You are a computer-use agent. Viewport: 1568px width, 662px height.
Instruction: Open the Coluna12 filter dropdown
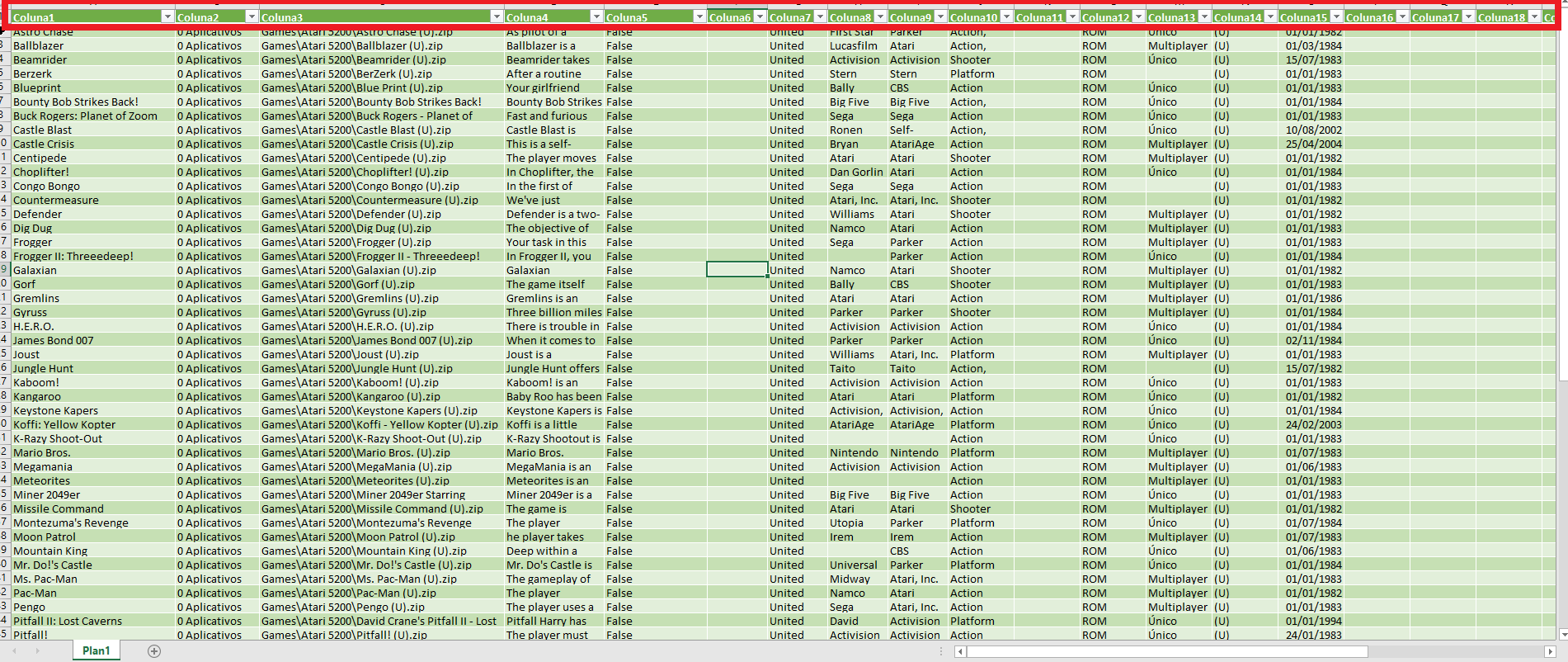(1138, 17)
